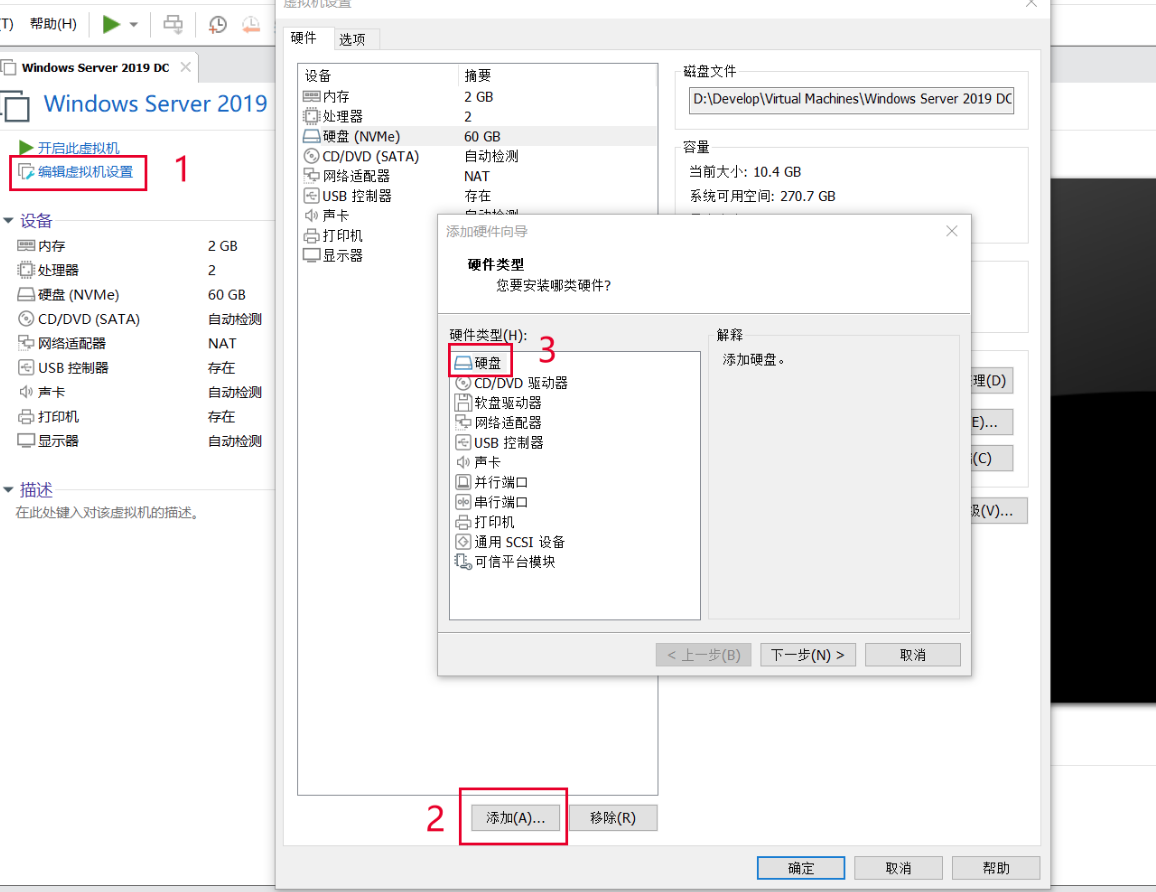Select CD/DVD 驱动器 hardware type

520,383
